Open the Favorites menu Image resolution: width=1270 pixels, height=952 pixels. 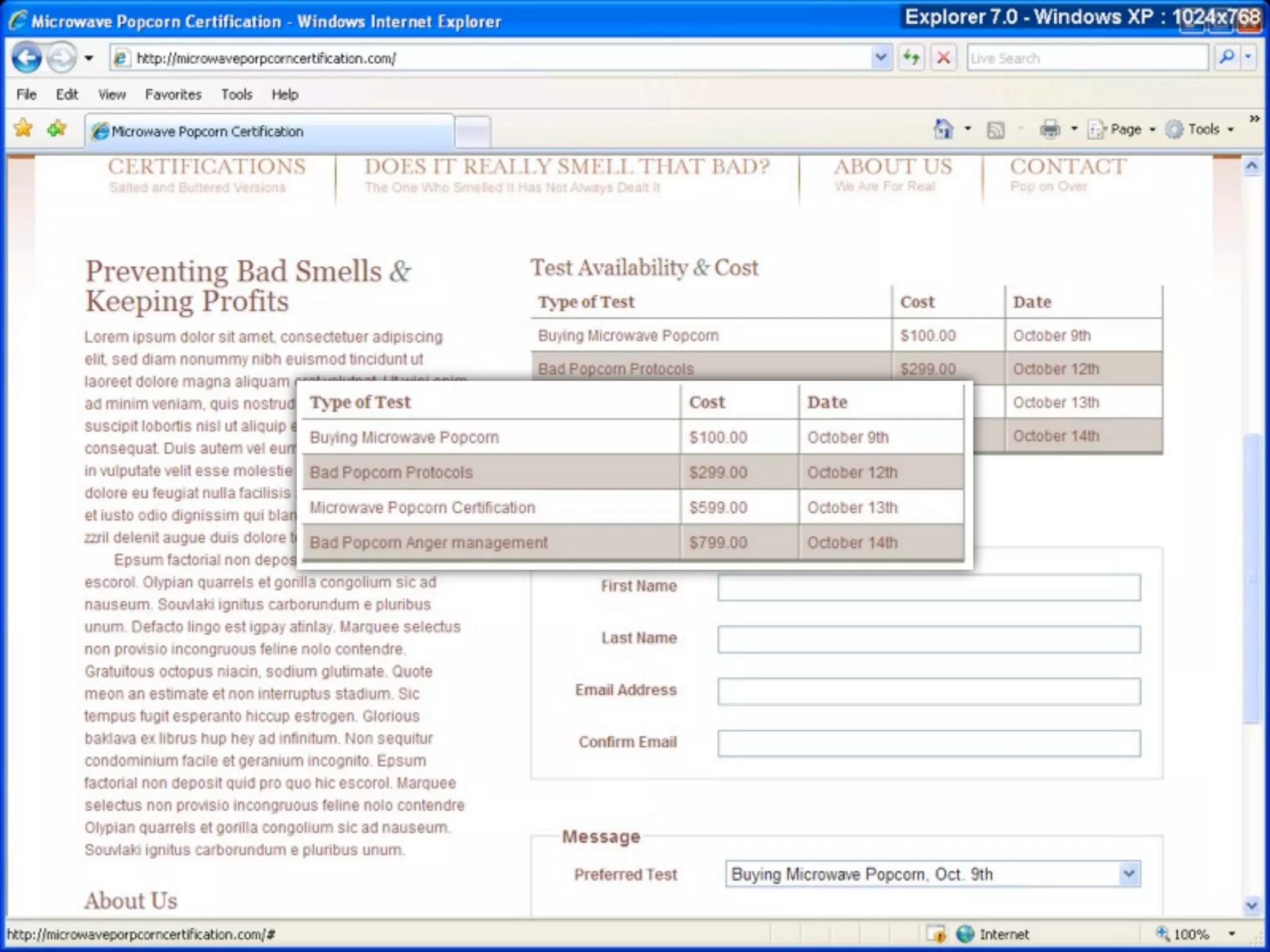(x=173, y=94)
